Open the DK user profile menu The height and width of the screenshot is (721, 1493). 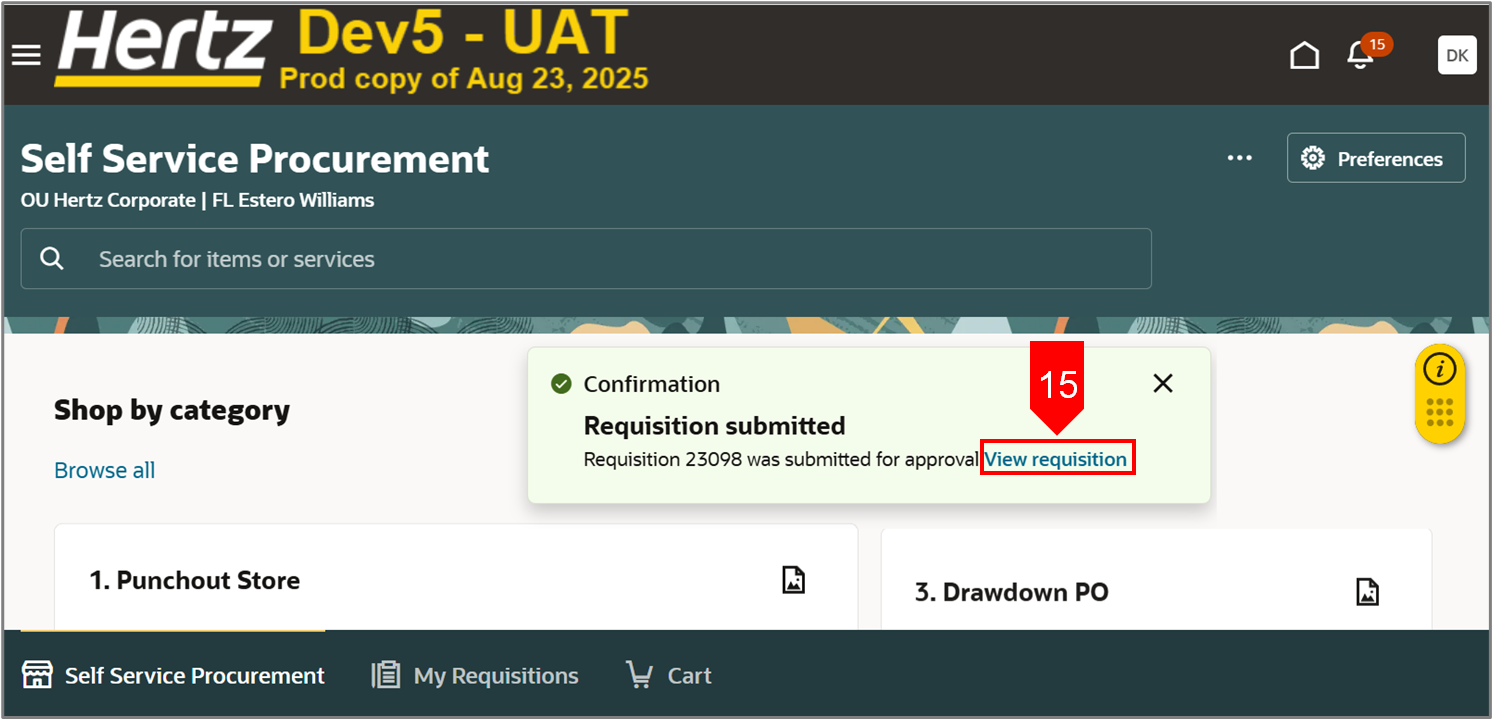[x=1457, y=55]
